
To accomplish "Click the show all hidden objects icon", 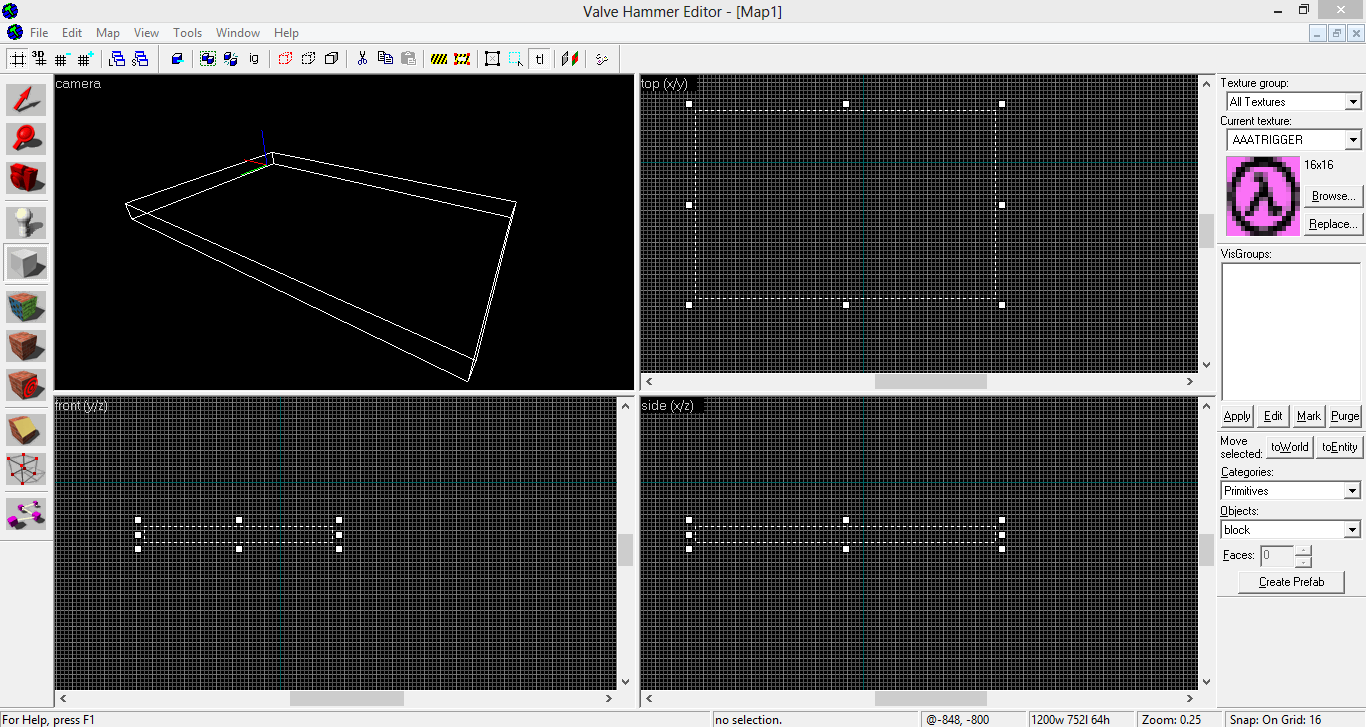I will 331,59.
